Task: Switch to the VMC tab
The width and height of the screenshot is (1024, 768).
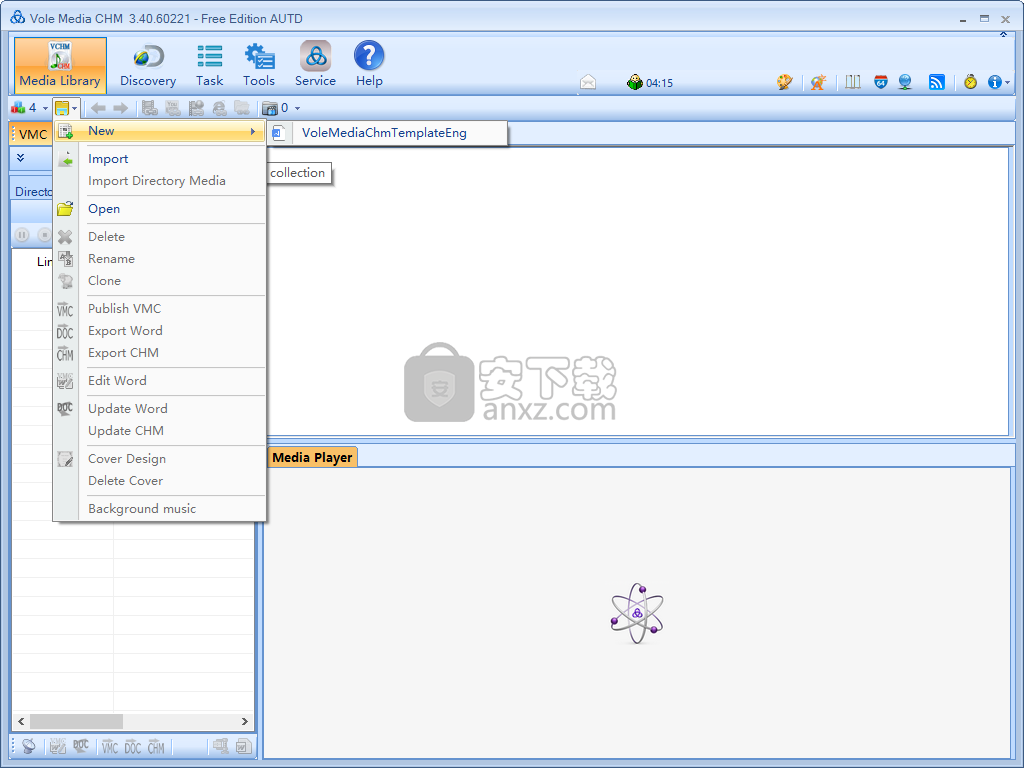Action: [x=31, y=135]
